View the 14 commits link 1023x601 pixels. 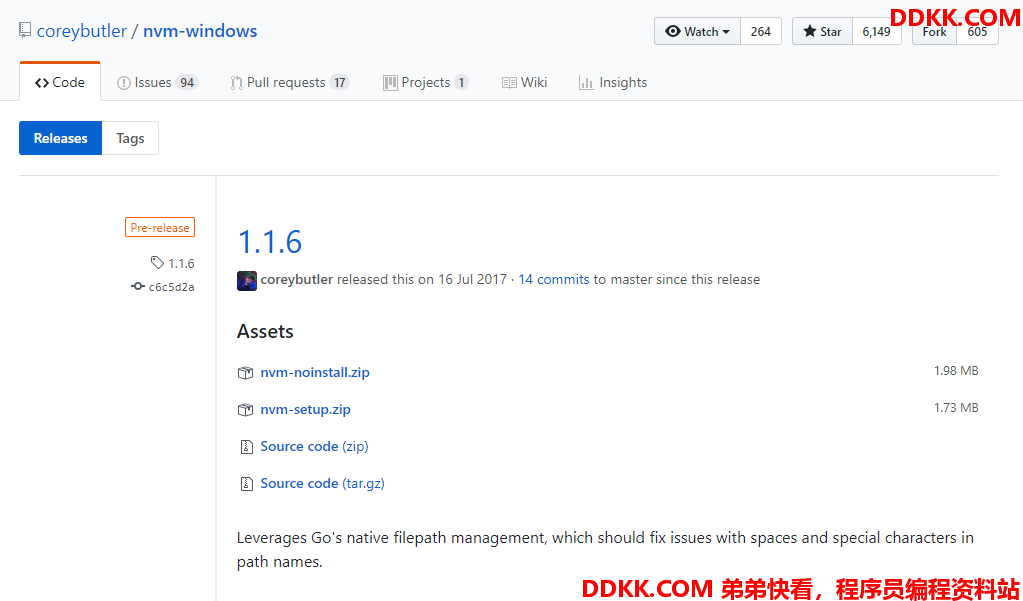pyautogui.click(x=554, y=279)
